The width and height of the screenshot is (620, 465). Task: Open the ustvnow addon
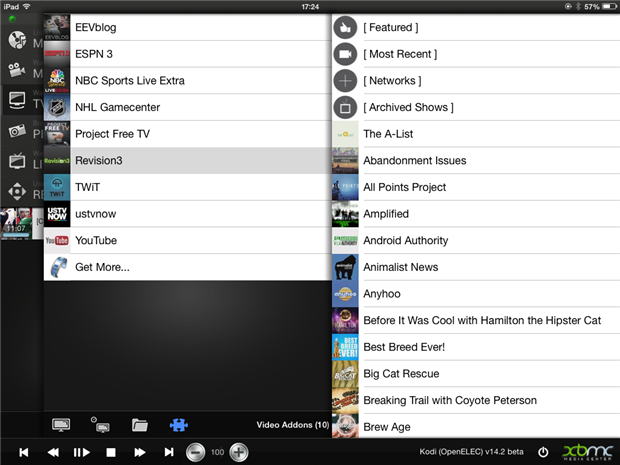(187, 214)
